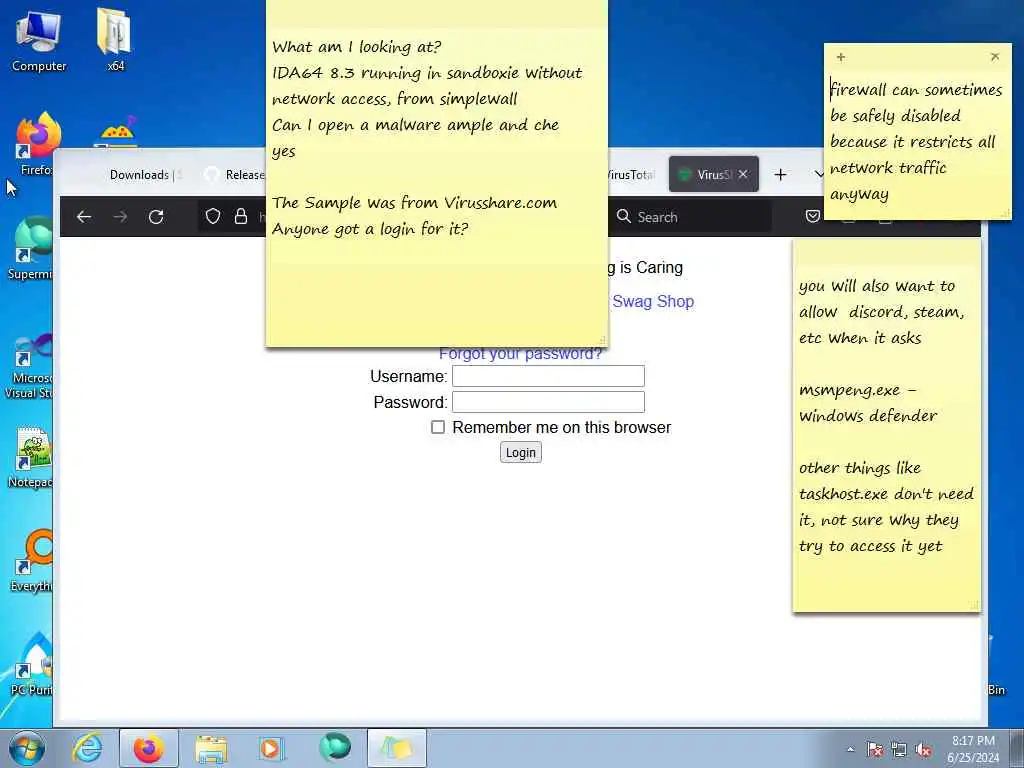Click the firewall sticky note text
The width and height of the screenshot is (1024, 768).
tap(916, 142)
